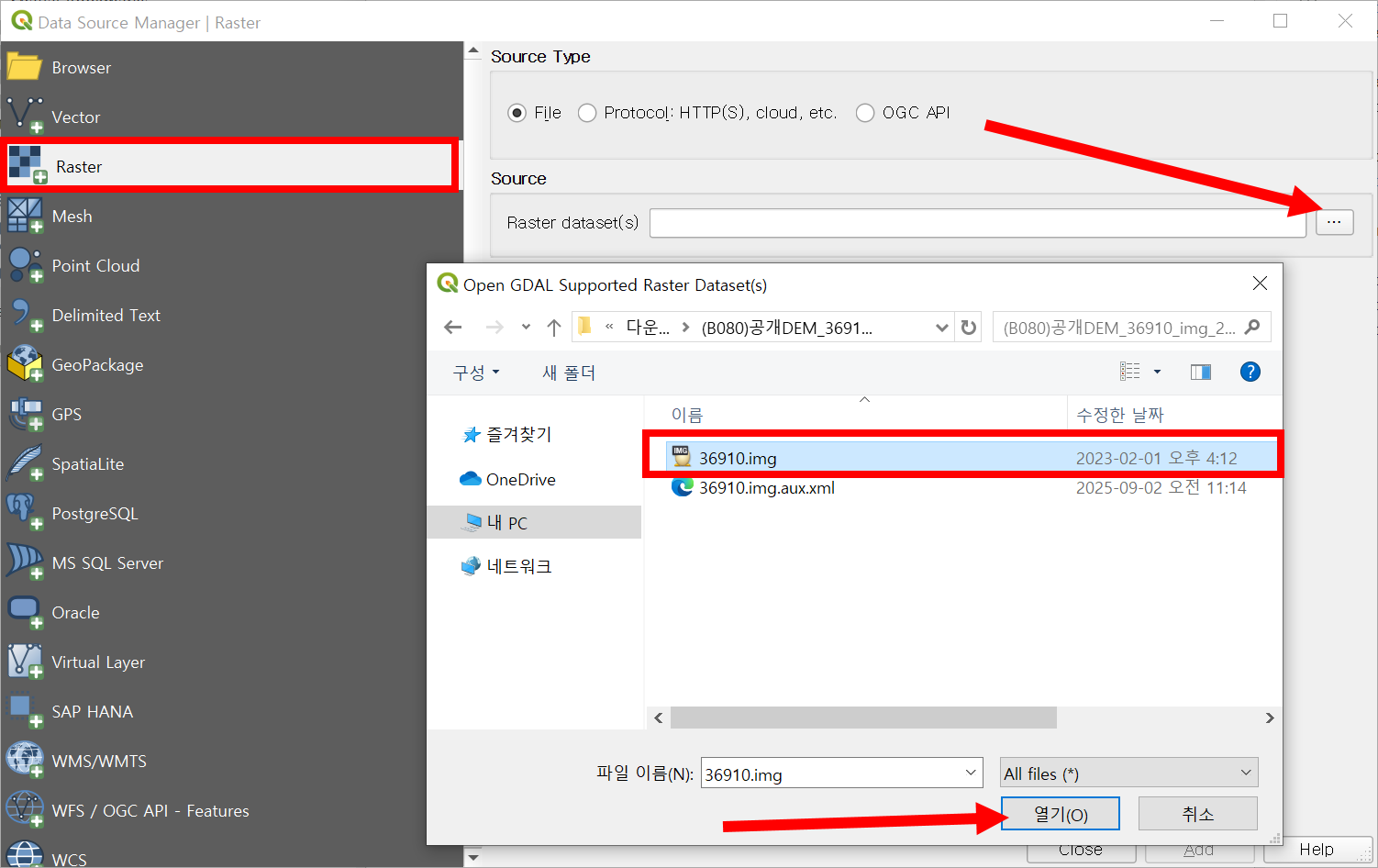Click 다운... breadcrumb in address bar
The height and width of the screenshot is (868, 1378).
coord(648,328)
